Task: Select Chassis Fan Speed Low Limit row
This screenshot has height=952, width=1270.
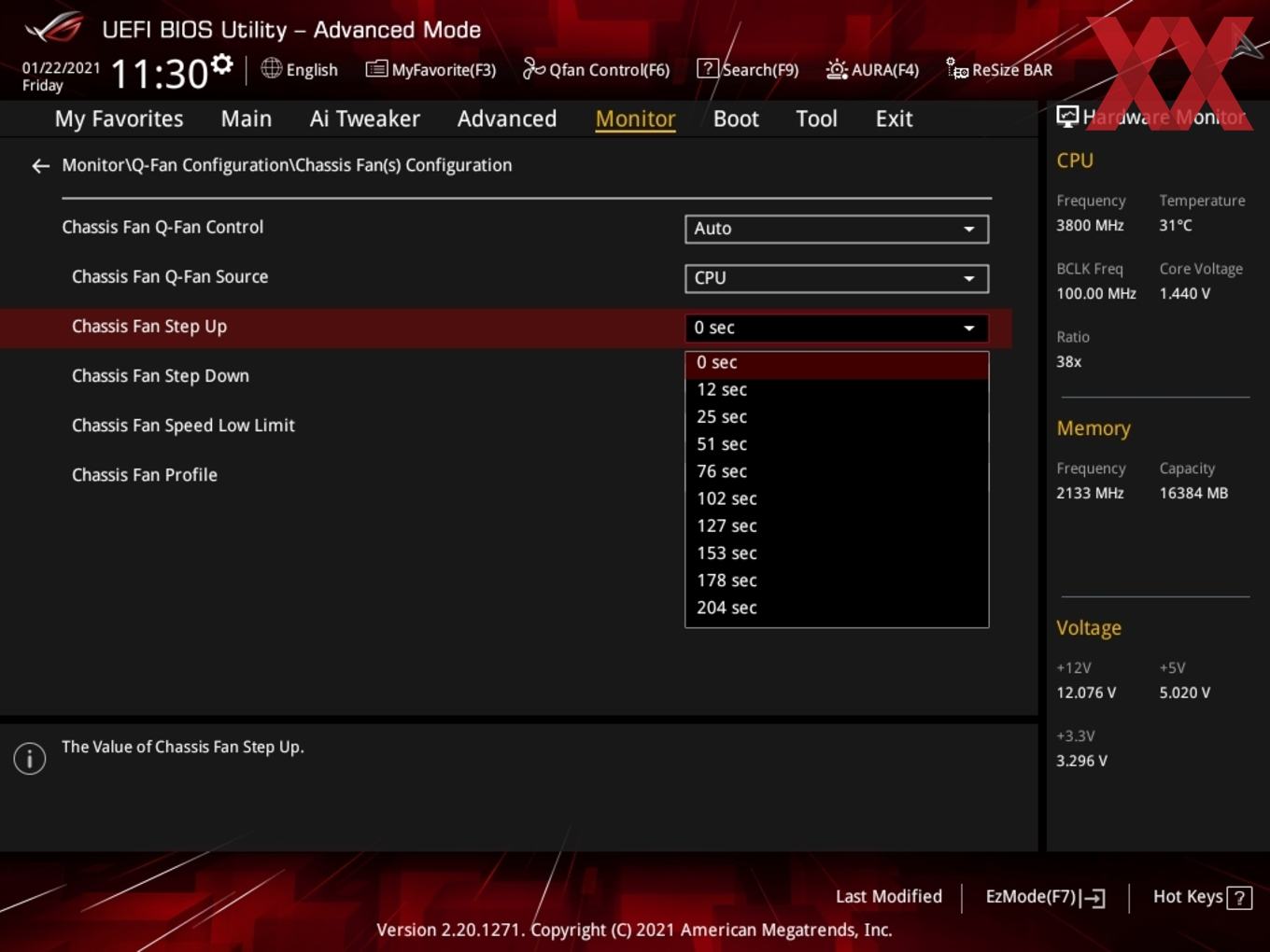Action: pos(183,426)
